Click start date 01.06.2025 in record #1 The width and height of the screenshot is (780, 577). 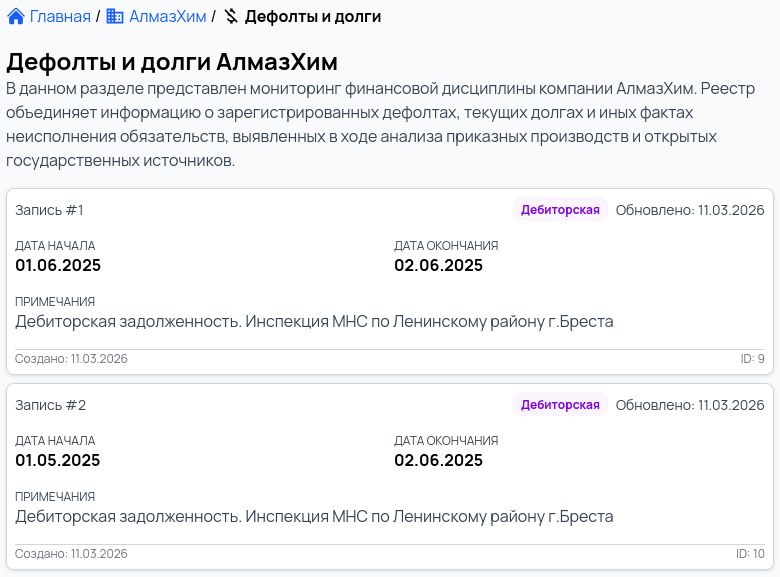[58, 266]
